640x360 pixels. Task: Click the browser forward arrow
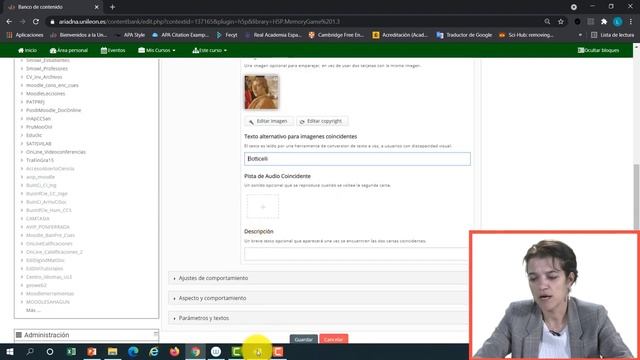pyautogui.click(x=22, y=22)
